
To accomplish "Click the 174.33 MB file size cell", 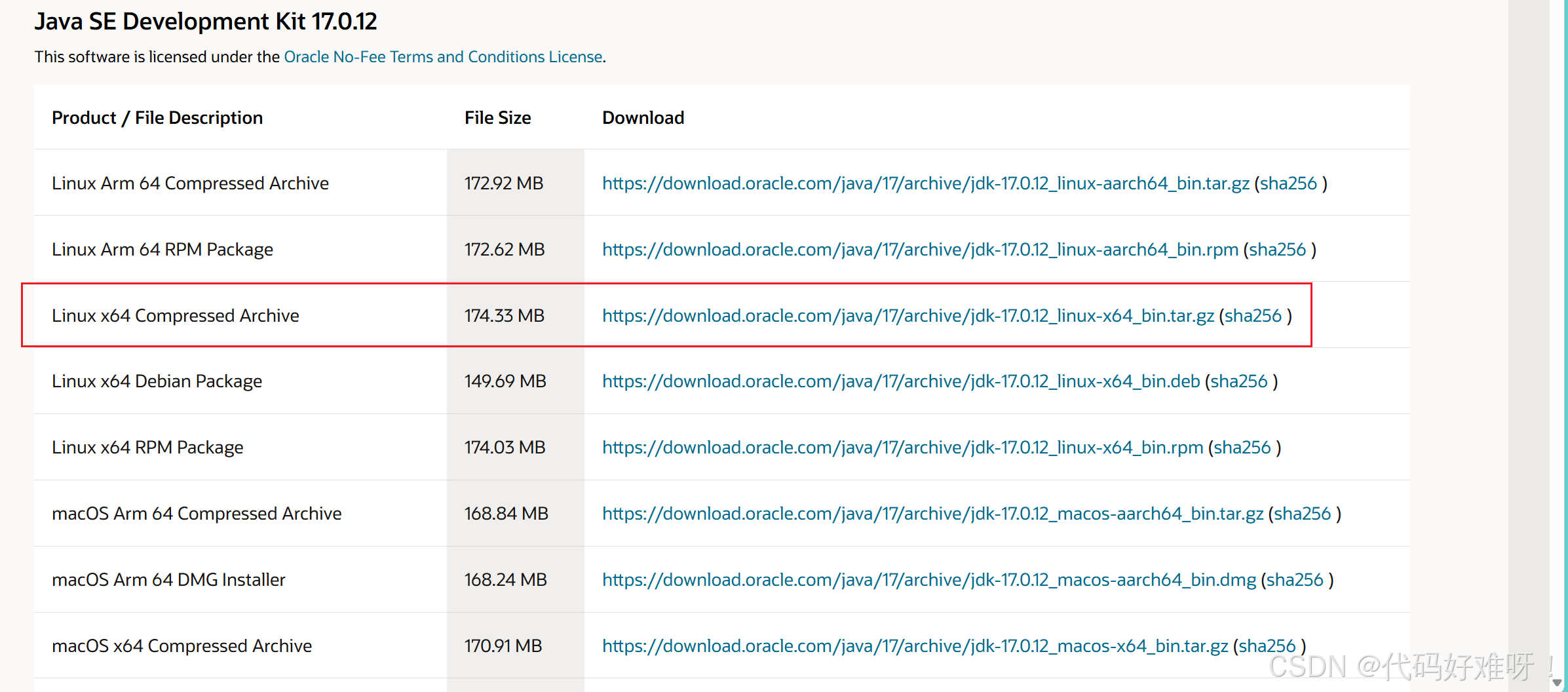I will (516, 315).
